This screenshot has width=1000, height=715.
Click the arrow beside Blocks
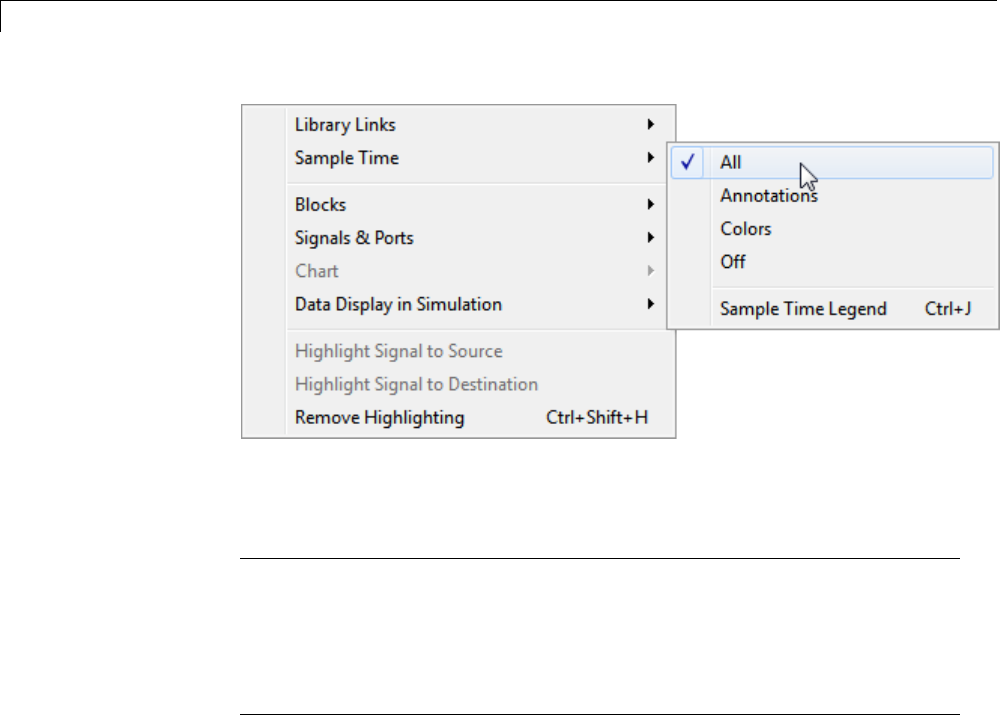click(650, 205)
